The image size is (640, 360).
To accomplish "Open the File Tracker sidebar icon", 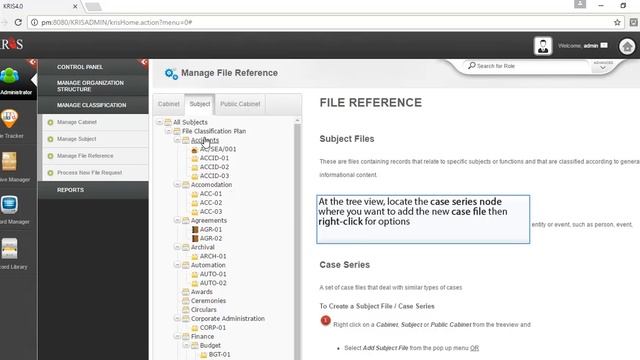I will pos(9,118).
